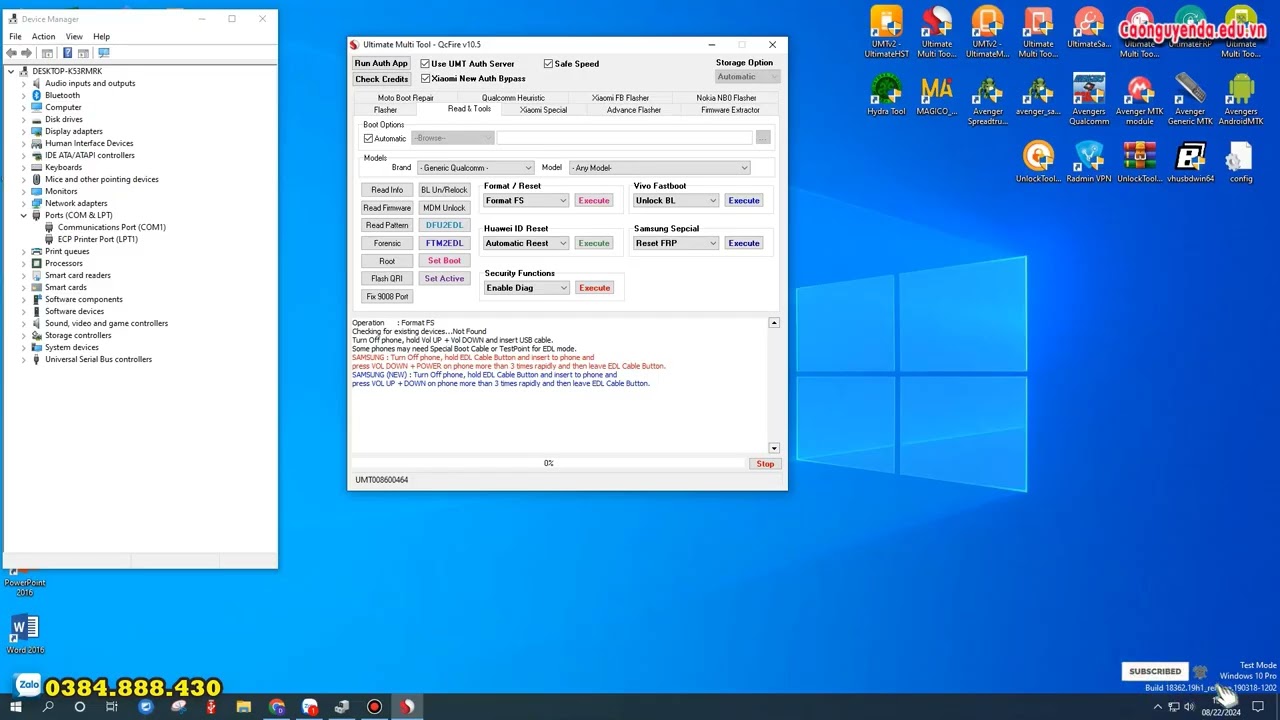Open the Brand dropdown showing Generic Qualcomm
Screen dimensions: 1280x720
(x=475, y=168)
